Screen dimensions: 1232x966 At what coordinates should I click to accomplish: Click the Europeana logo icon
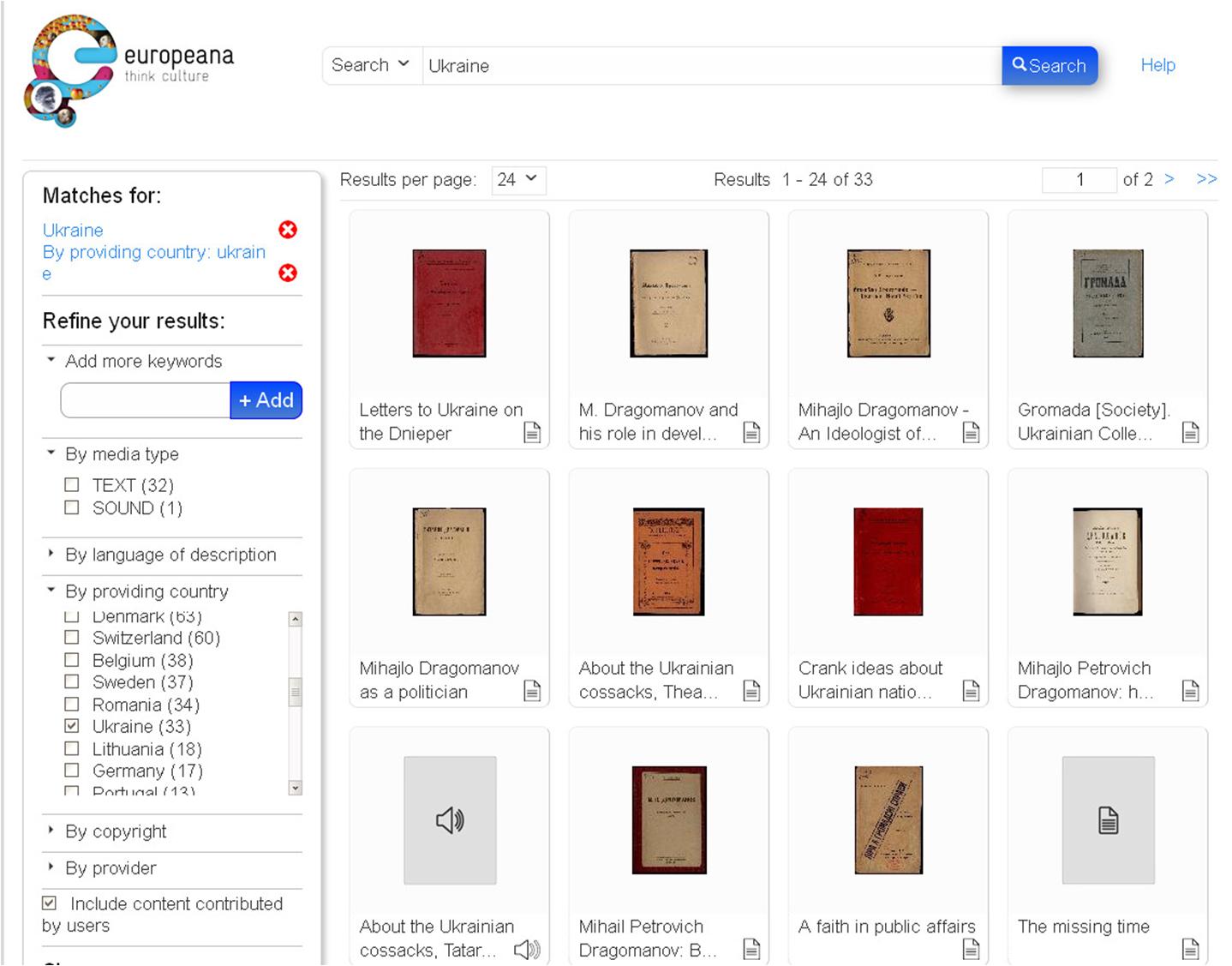[70, 70]
